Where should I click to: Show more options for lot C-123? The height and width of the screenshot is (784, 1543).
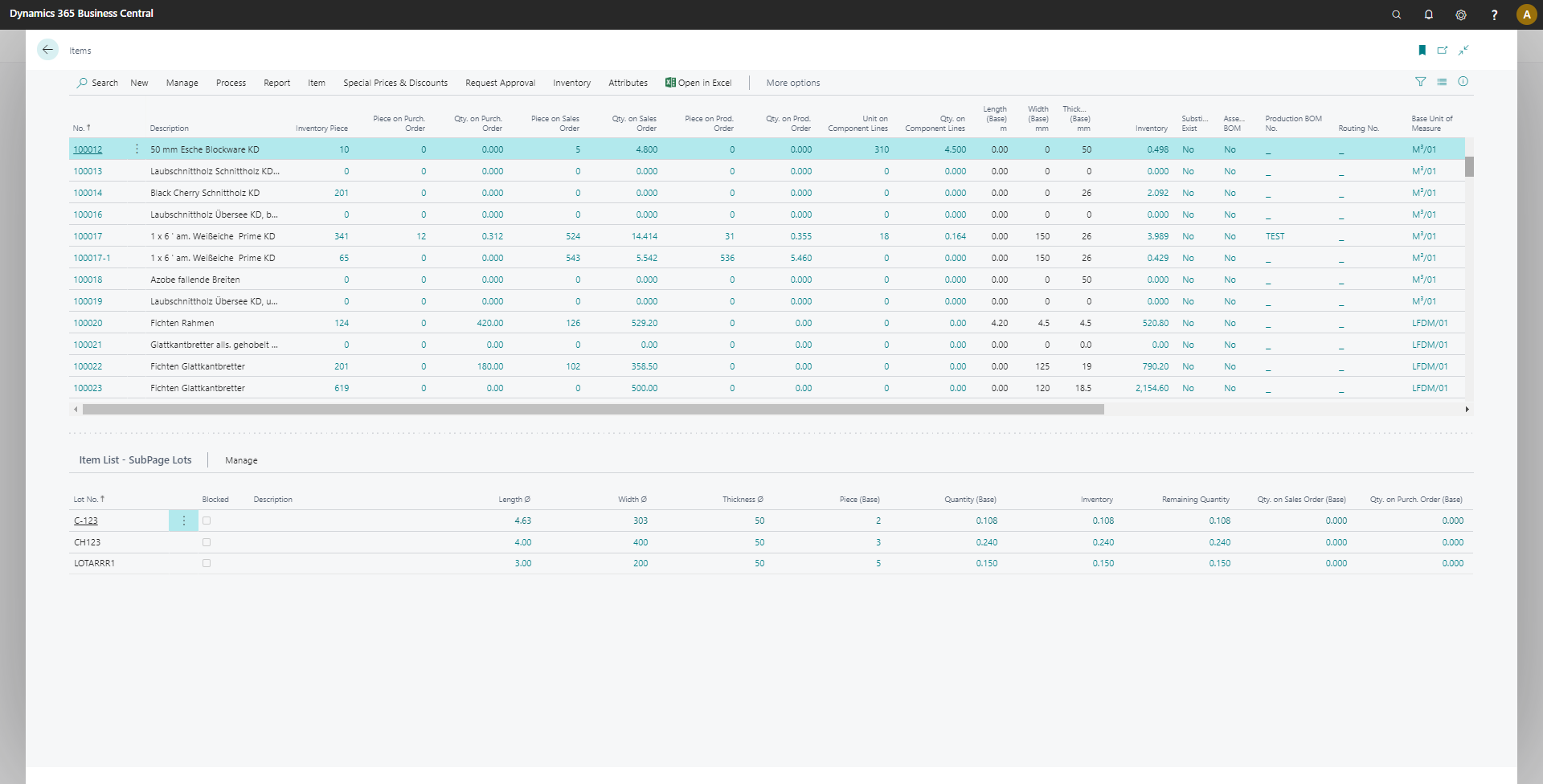pos(183,521)
